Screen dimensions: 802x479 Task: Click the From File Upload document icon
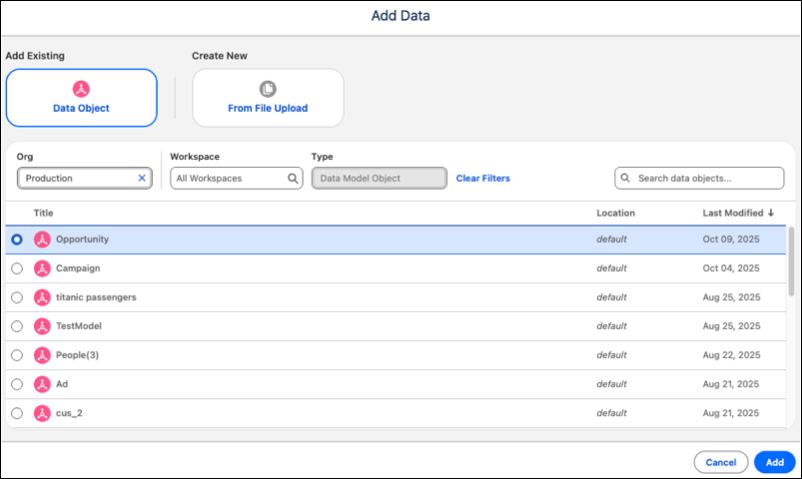pyautogui.click(x=268, y=89)
